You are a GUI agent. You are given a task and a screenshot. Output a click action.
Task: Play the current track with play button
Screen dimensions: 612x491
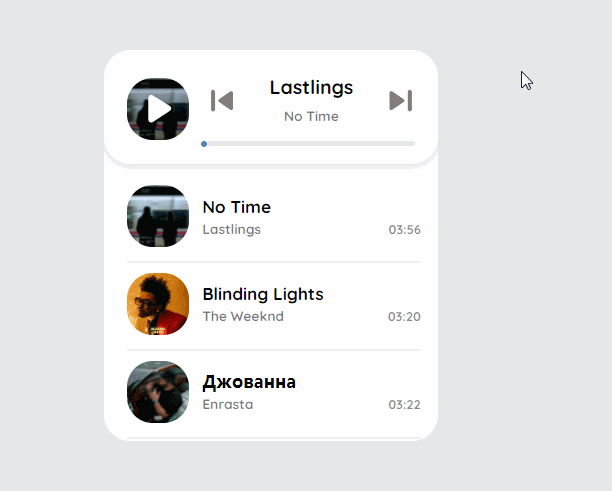(x=158, y=109)
